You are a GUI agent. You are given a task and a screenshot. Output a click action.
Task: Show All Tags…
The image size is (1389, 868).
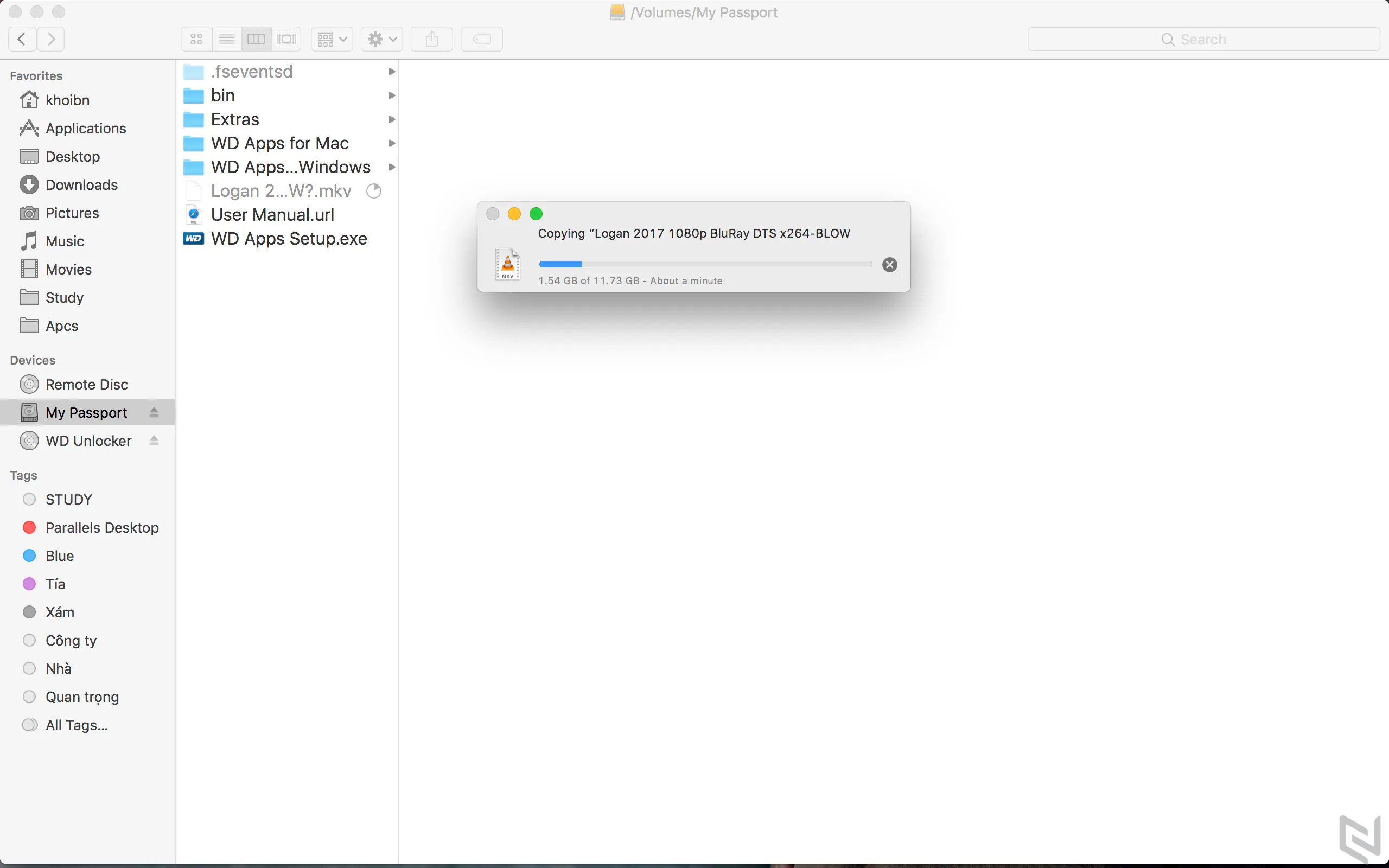coord(87,724)
